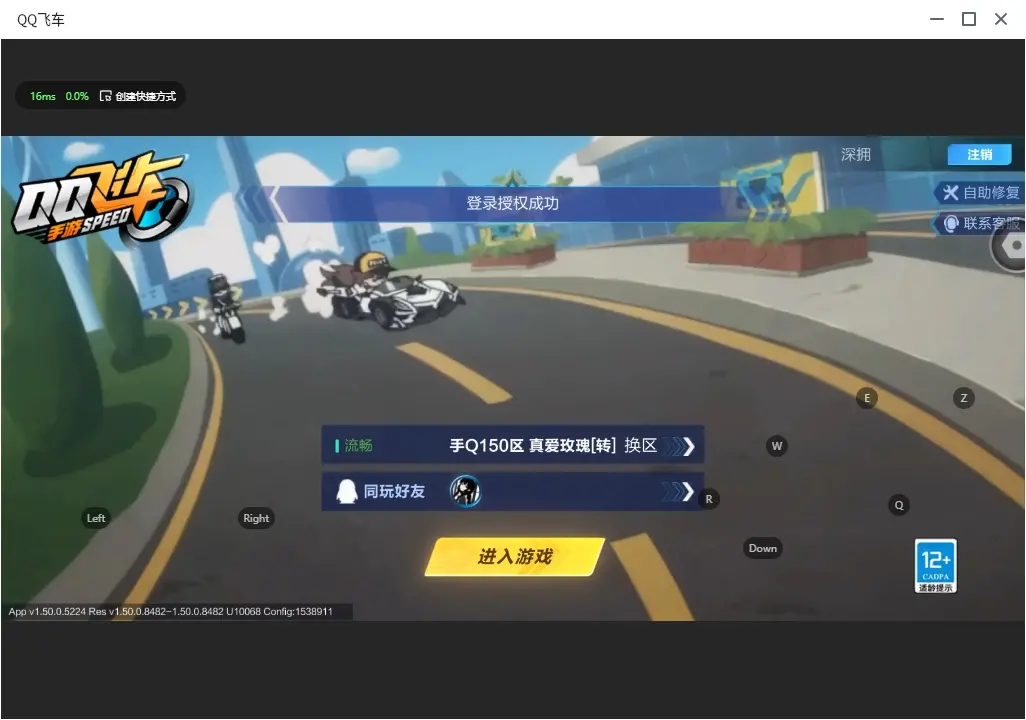The width and height of the screenshot is (1026, 720).
Task: Click the W key mapping overlay
Action: pos(777,446)
